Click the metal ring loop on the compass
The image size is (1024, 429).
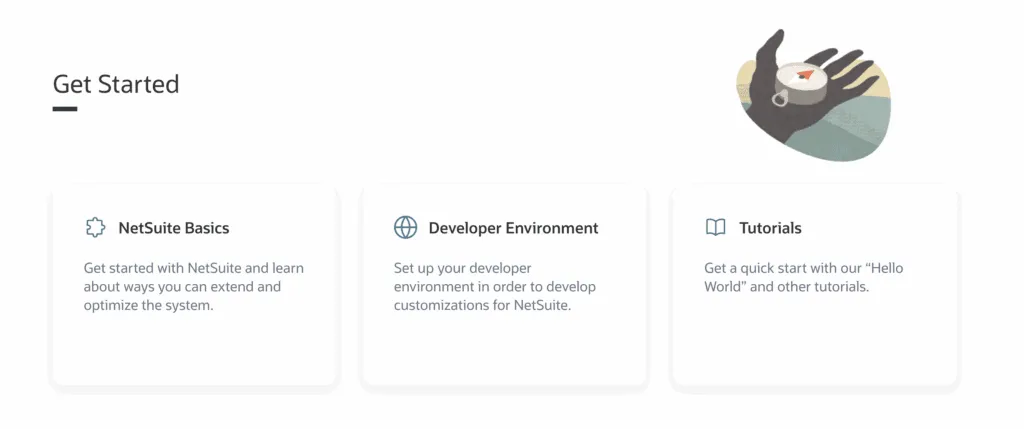tap(780, 99)
